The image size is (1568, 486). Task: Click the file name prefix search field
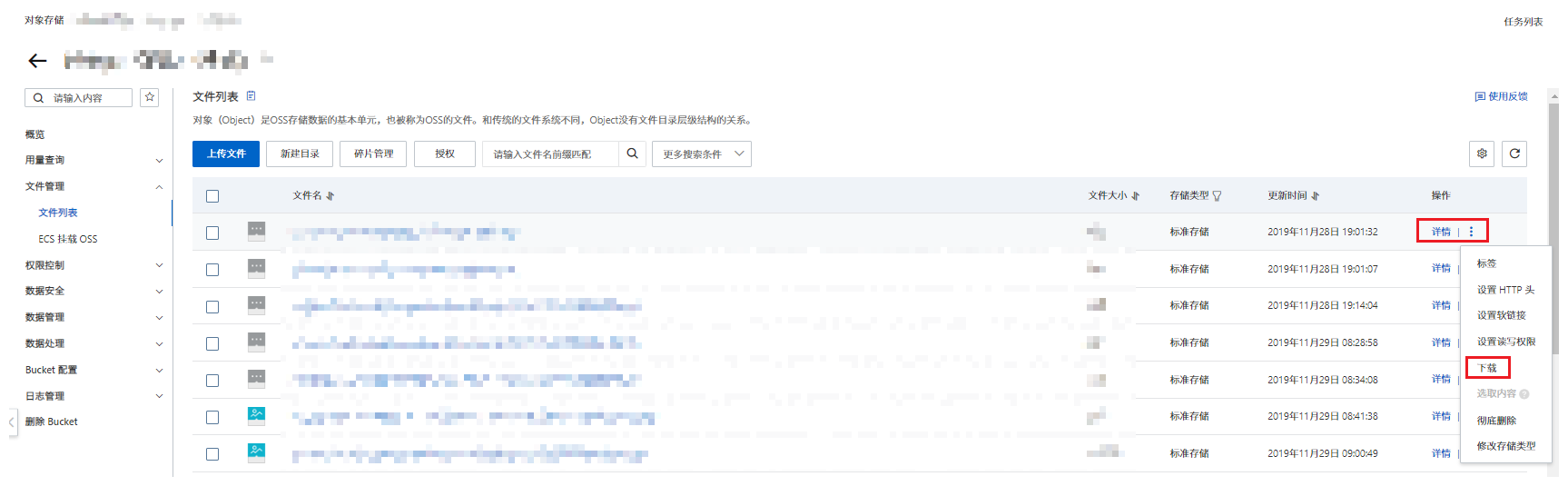(551, 154)
